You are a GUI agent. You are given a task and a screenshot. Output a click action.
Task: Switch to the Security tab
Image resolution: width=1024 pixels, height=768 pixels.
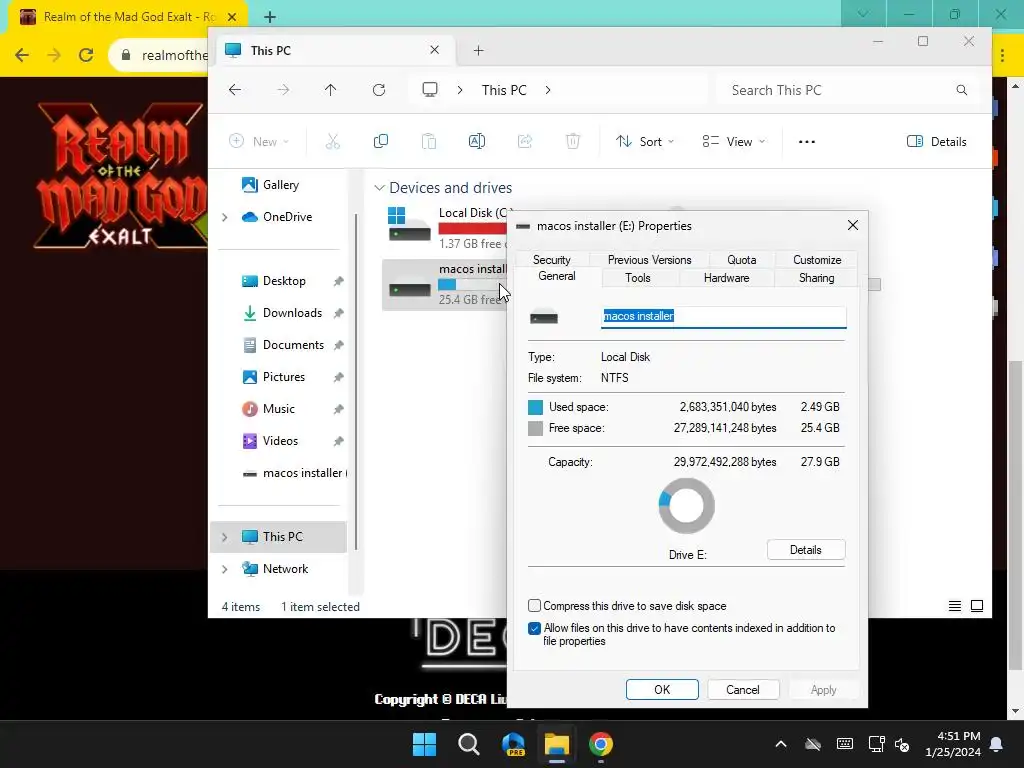coord(552,260)
